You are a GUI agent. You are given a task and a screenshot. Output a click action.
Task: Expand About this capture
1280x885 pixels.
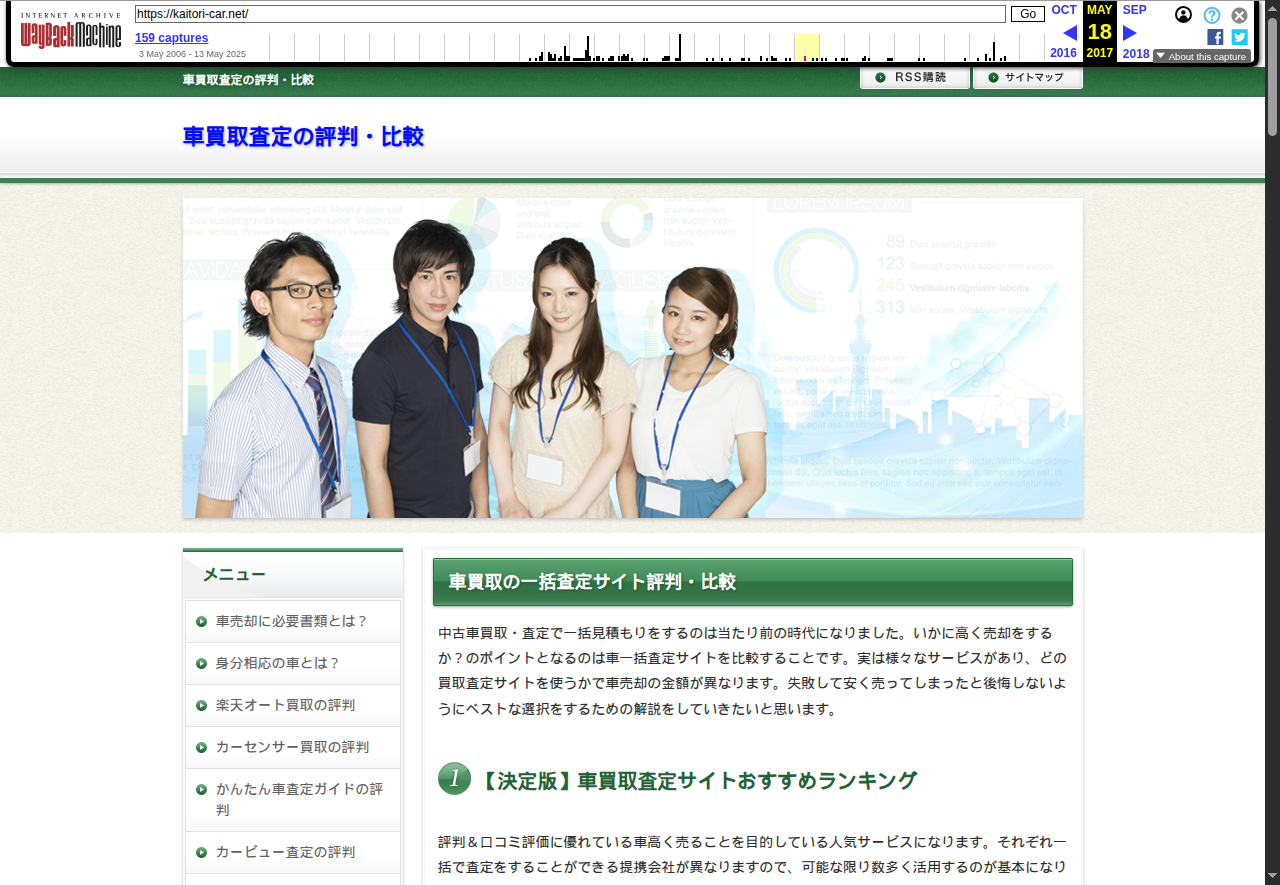pos(1201,56)
